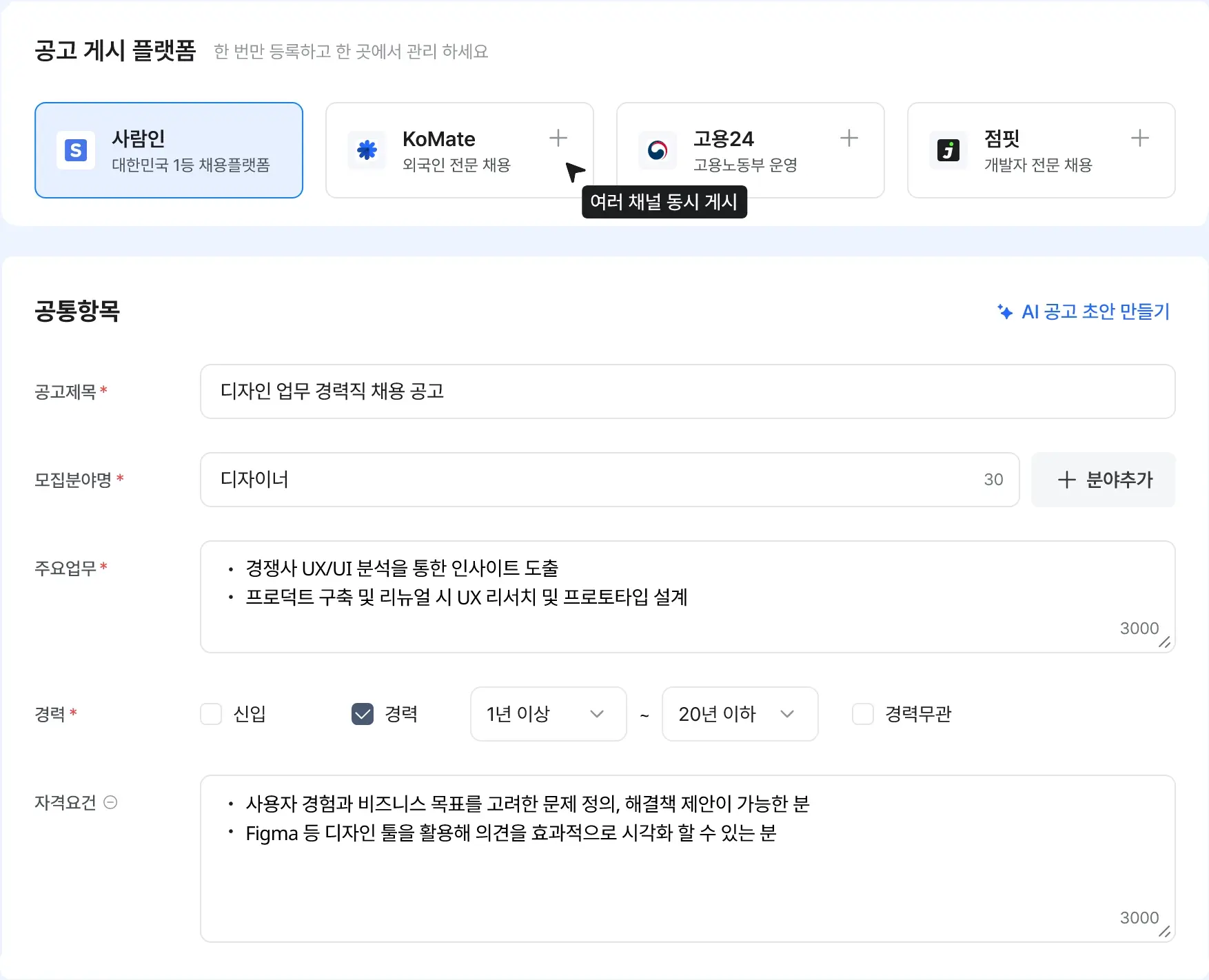Click into the 주요업무 textarea
Image resolution: width=1209 pixels, height=980 pixels.
[688, 597]
